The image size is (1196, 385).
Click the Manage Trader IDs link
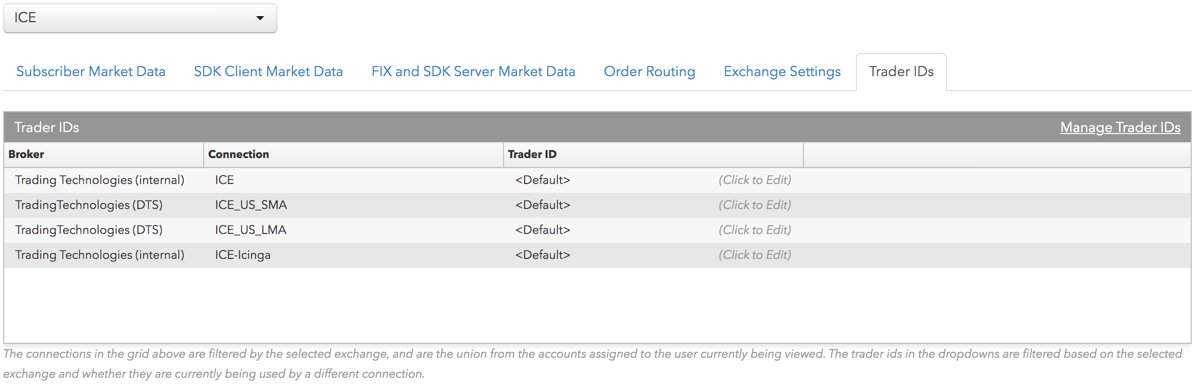(x=1120, y=127)
